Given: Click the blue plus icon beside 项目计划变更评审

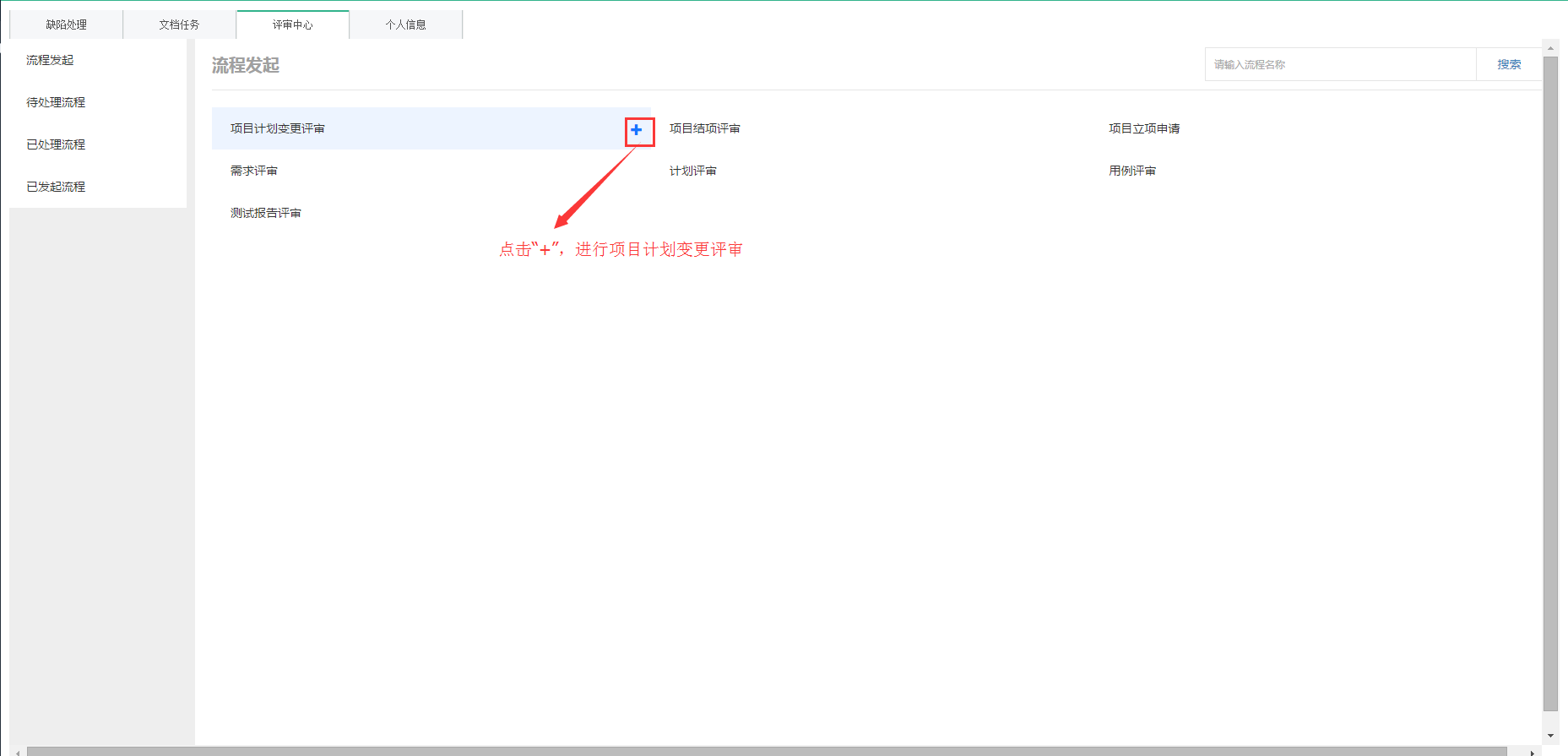Looking at the screenshot, I should click(637, 130).
